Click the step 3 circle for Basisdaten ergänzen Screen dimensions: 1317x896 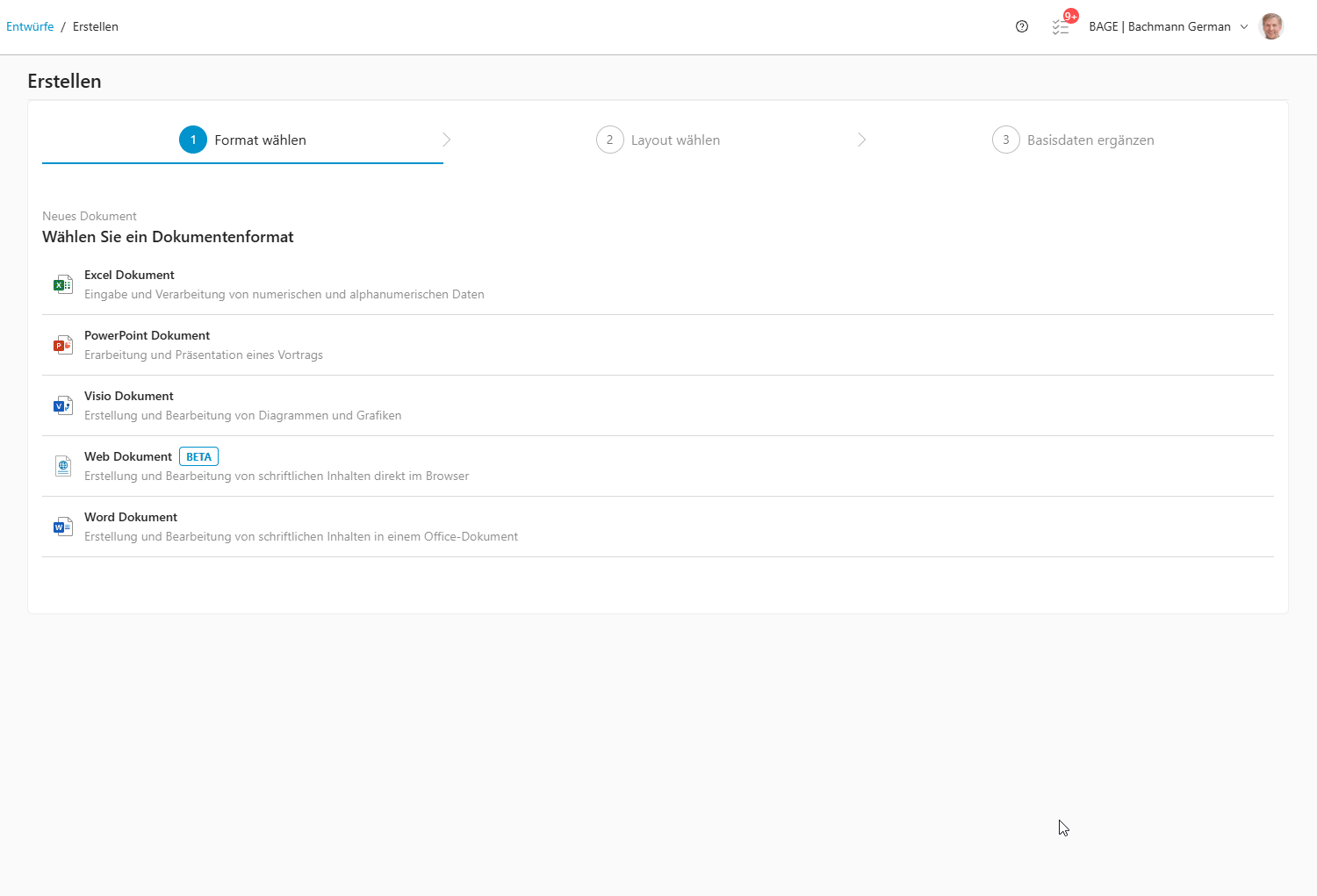pyautogui.click(x=1006, y=140)
